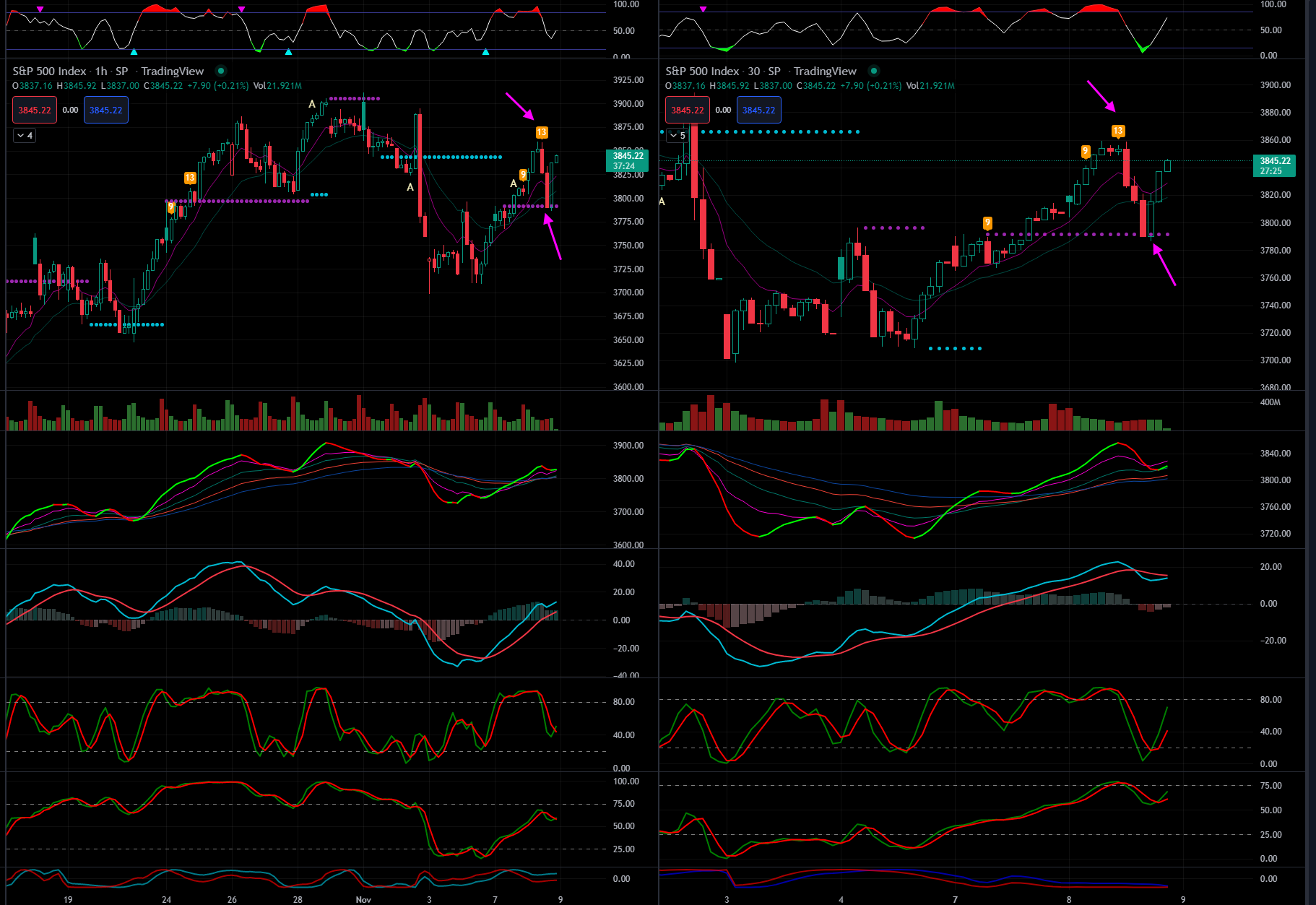Click the orange 9 marker near 3800 on 30-minute chart
Viewport: 1316px width, 905px height.
[987, 222]
